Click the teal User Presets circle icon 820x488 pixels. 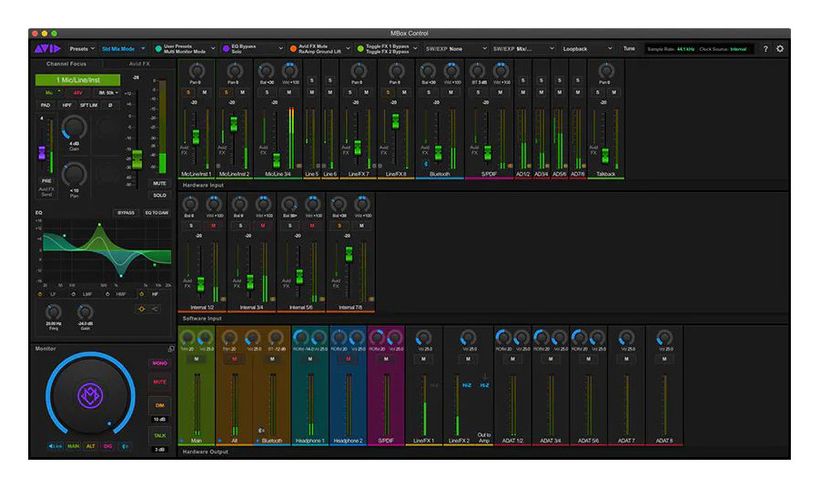[158, 49]
